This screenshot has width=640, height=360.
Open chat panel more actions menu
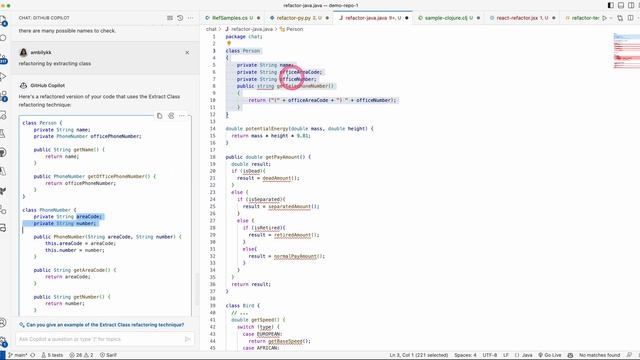point(191,18)
